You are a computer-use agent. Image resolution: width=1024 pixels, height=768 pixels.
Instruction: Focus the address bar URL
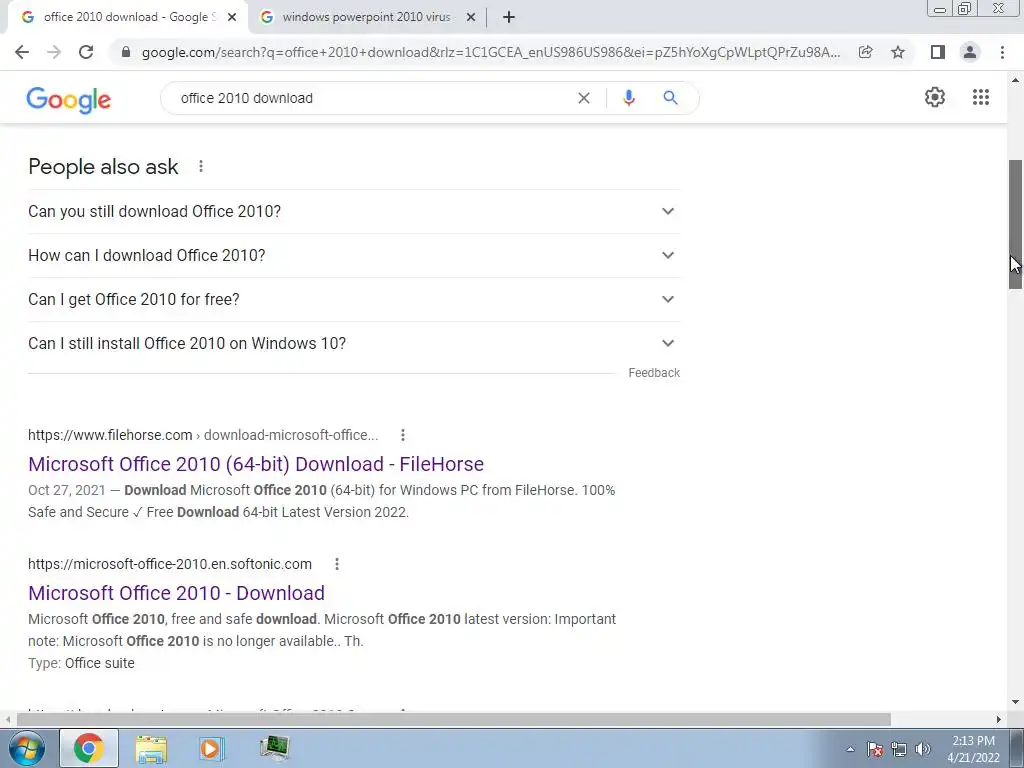click(490, 52)
